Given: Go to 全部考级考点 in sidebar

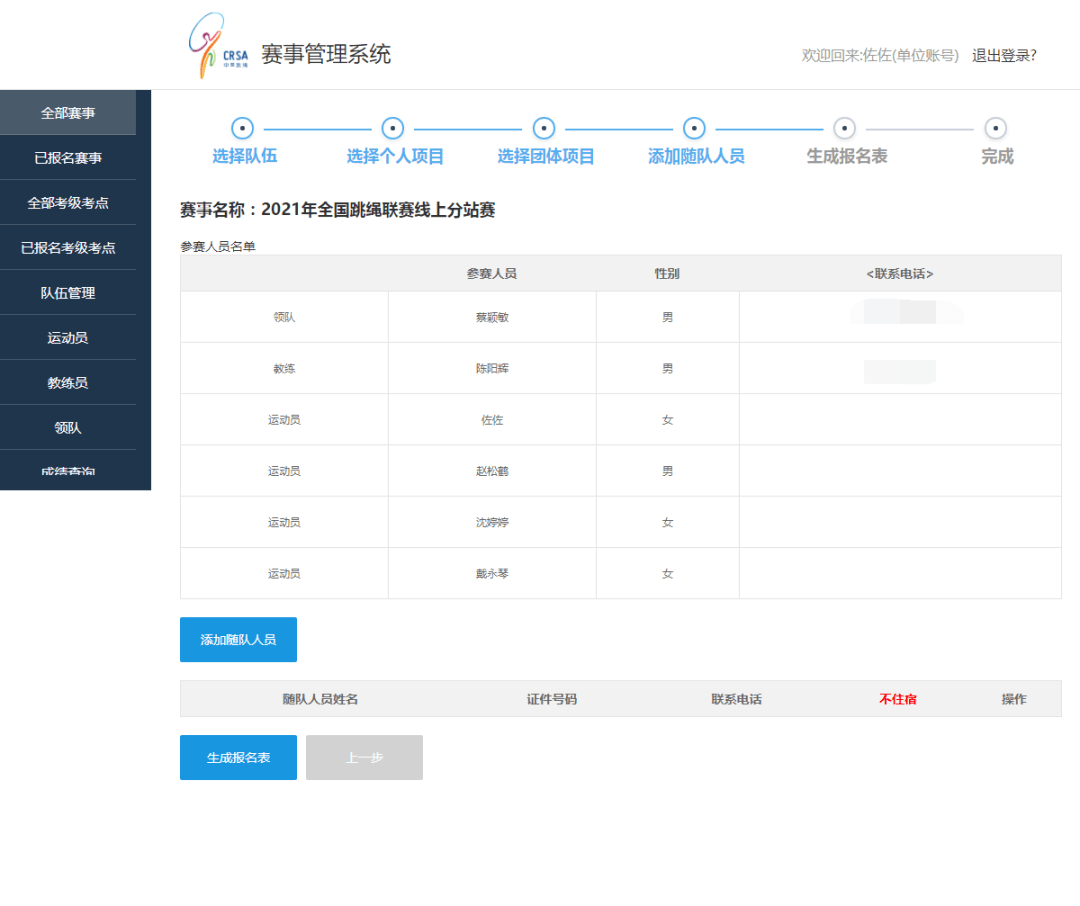Looking at the screenshot, I should [68, 203].
